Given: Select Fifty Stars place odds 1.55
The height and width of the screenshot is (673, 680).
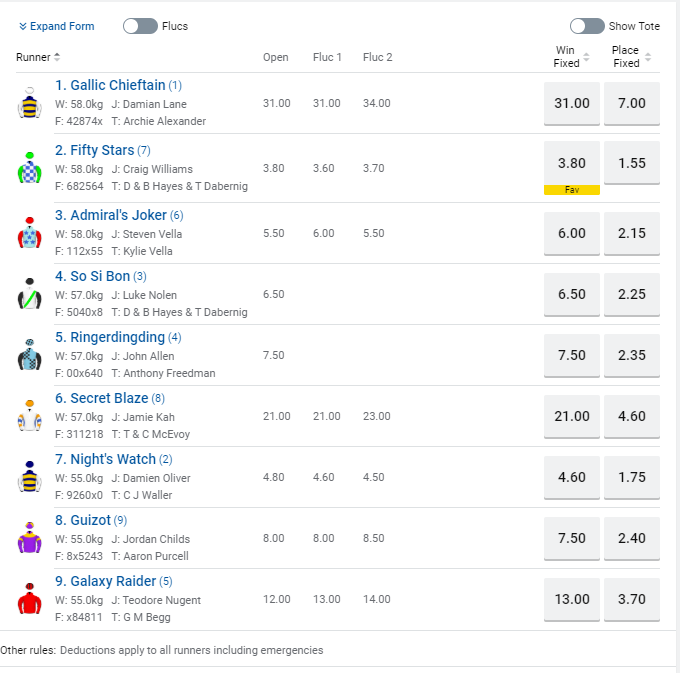Looking at the screenshot, I should (632, 163).
